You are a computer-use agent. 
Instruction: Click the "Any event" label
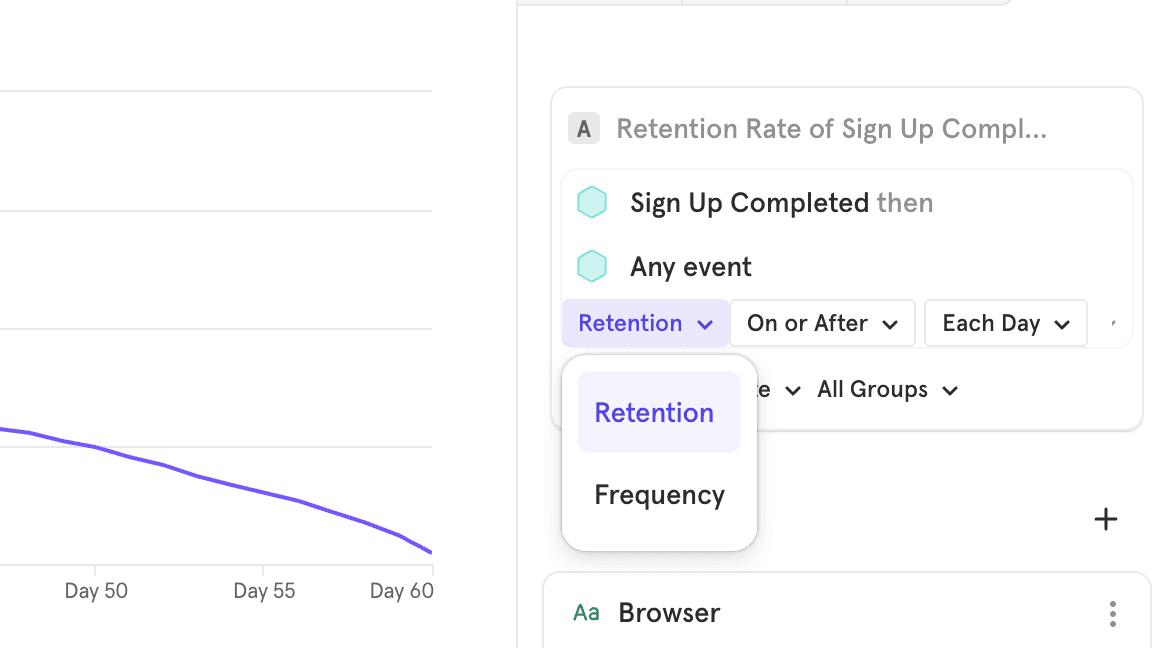[691, 267]
